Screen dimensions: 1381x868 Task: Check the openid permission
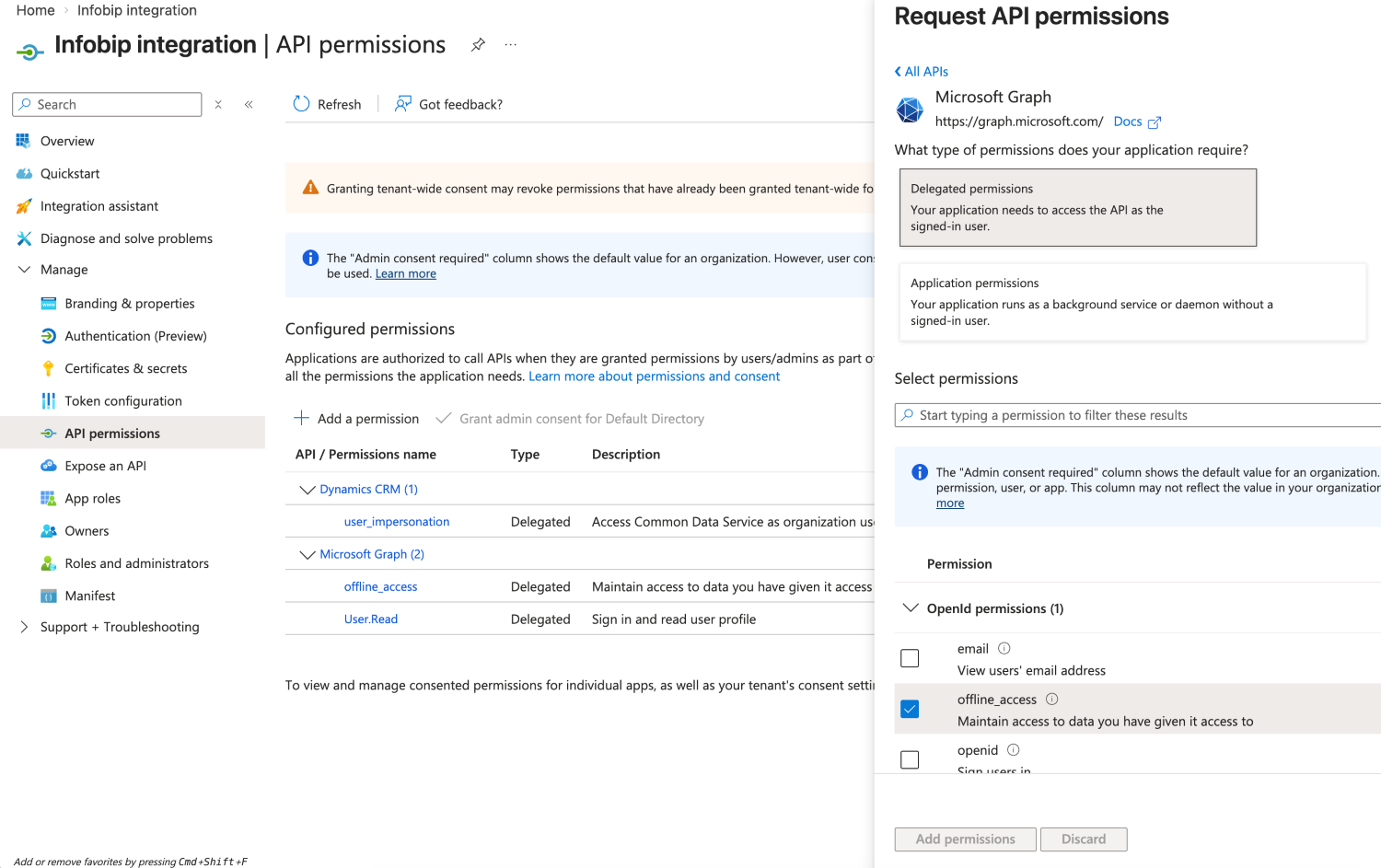tap(910, 759)
